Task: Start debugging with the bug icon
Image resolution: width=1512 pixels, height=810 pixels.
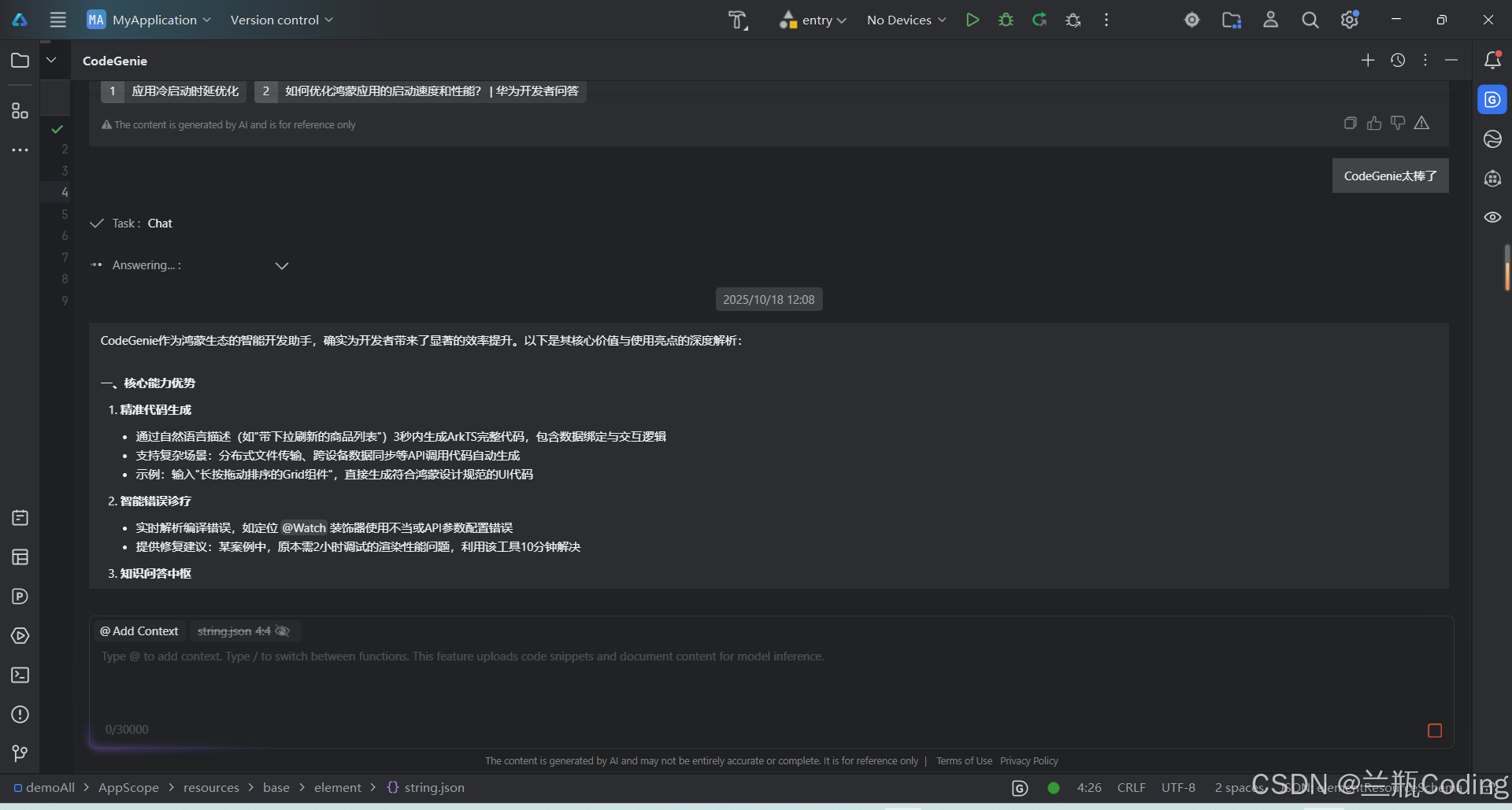Action: tap(1006, 20)
